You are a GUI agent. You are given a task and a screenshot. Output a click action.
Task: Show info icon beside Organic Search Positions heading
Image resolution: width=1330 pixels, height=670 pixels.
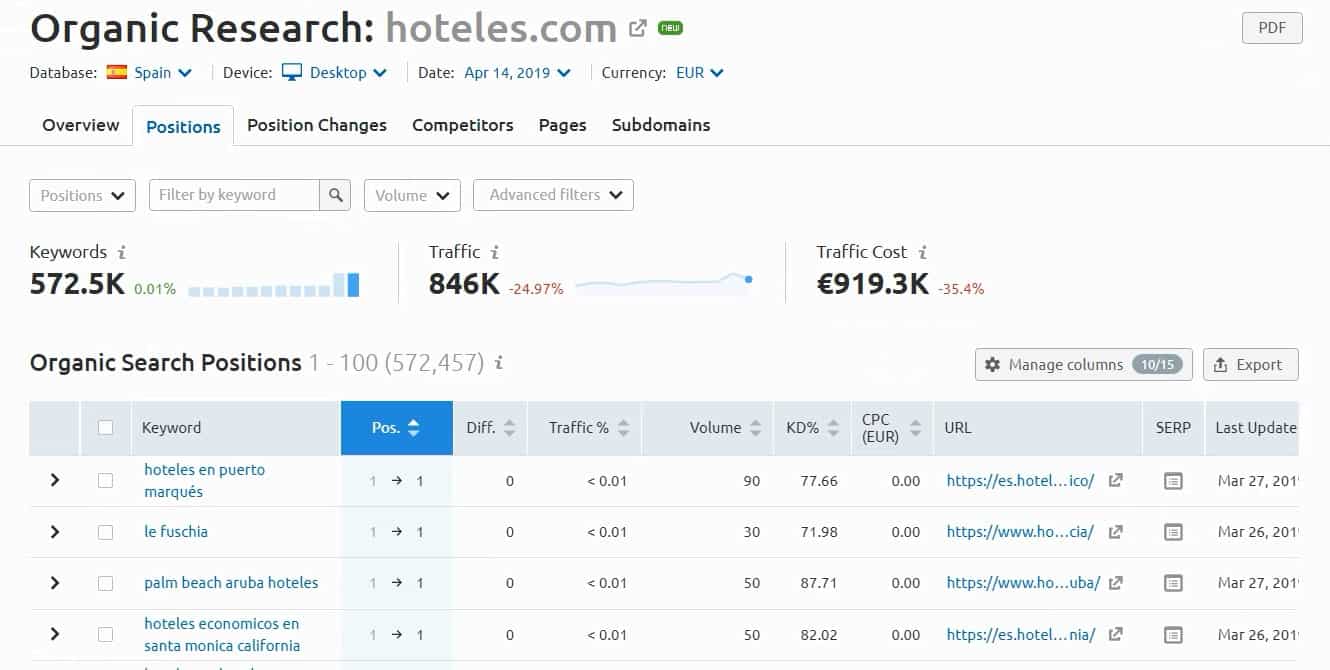tap(499, 363)
